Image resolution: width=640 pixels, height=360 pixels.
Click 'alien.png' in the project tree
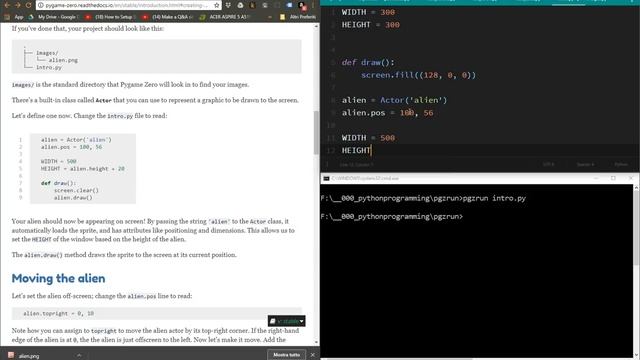coord(63,60)
